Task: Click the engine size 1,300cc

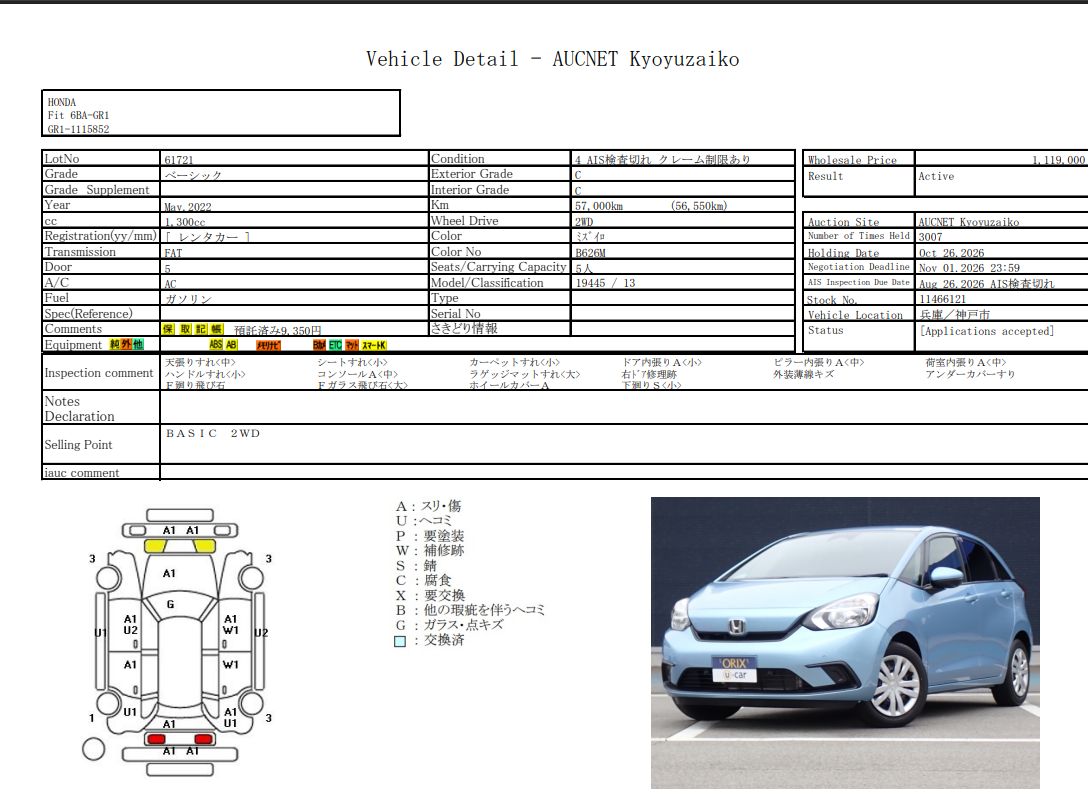Action: [x=185, y=222]
